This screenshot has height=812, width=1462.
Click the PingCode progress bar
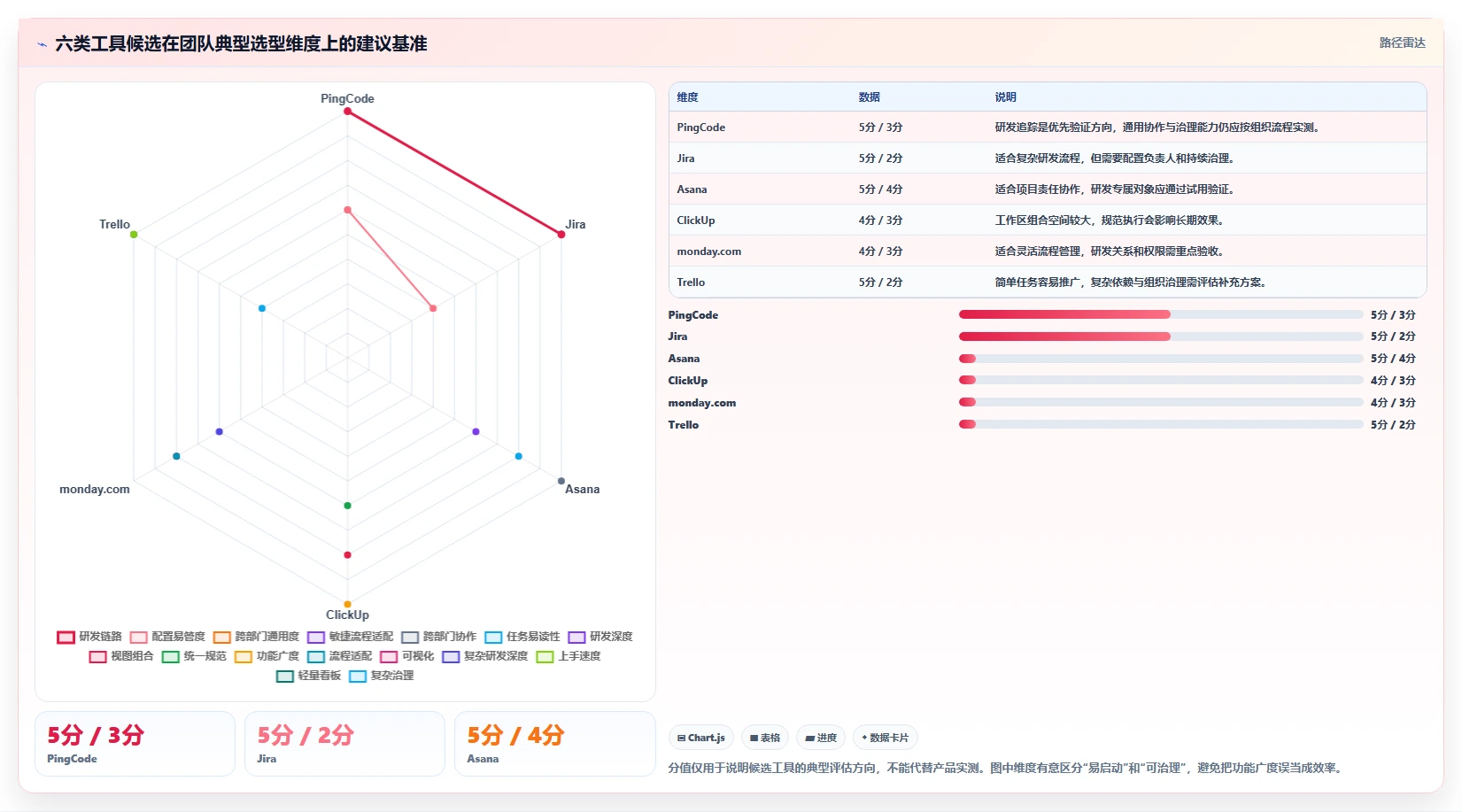coord(1161,314)
